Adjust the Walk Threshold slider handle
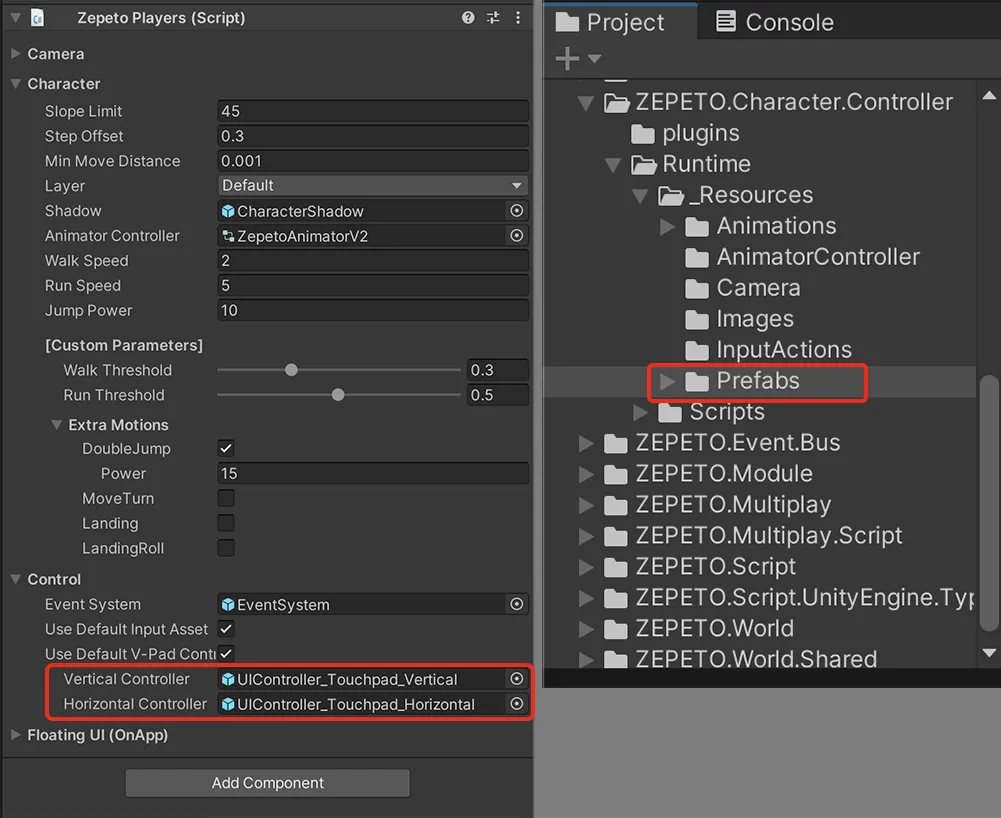This screenshot has width=1001, height=818. 291,370
